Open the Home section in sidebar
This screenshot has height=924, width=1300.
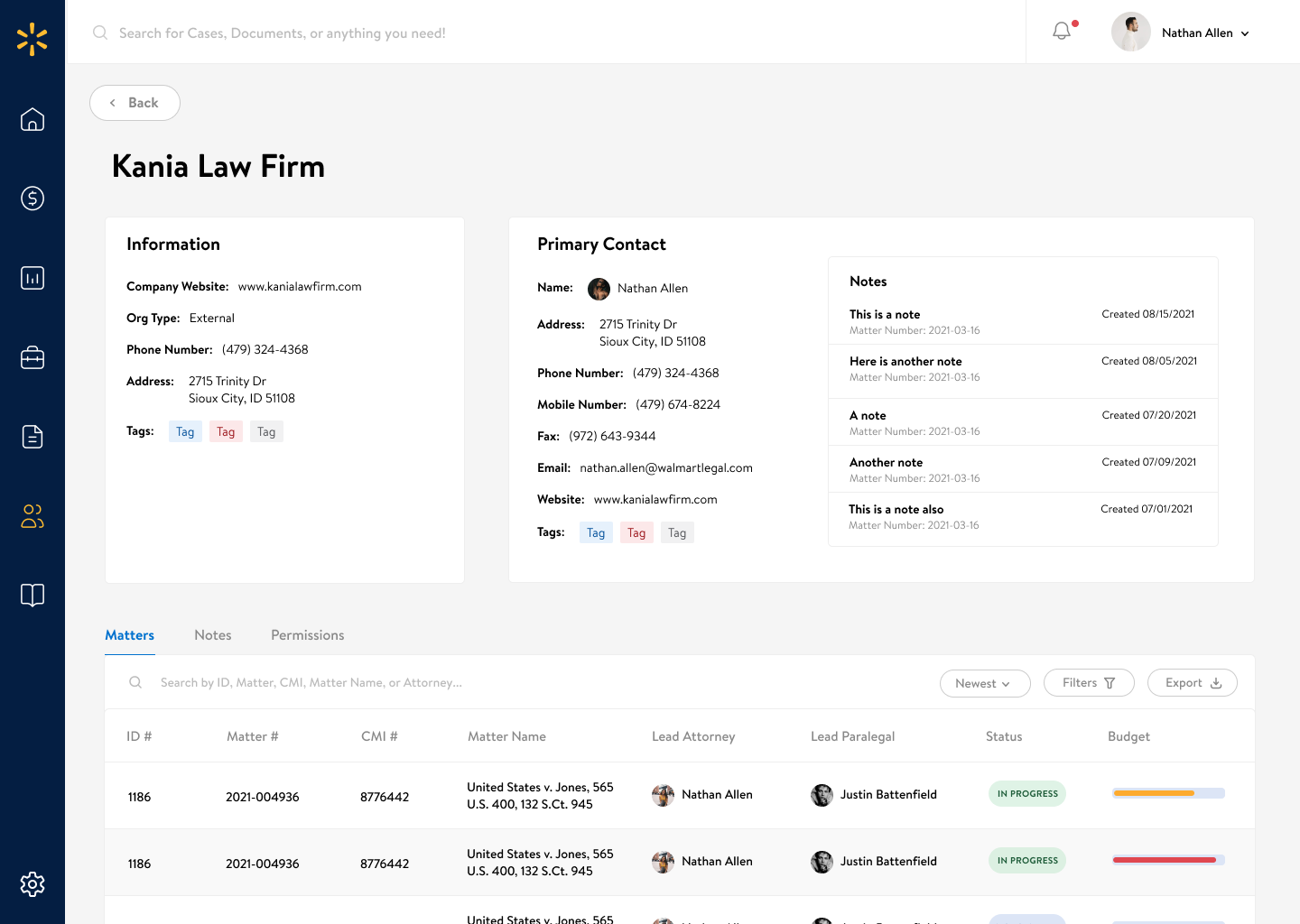tap(32, 119)
